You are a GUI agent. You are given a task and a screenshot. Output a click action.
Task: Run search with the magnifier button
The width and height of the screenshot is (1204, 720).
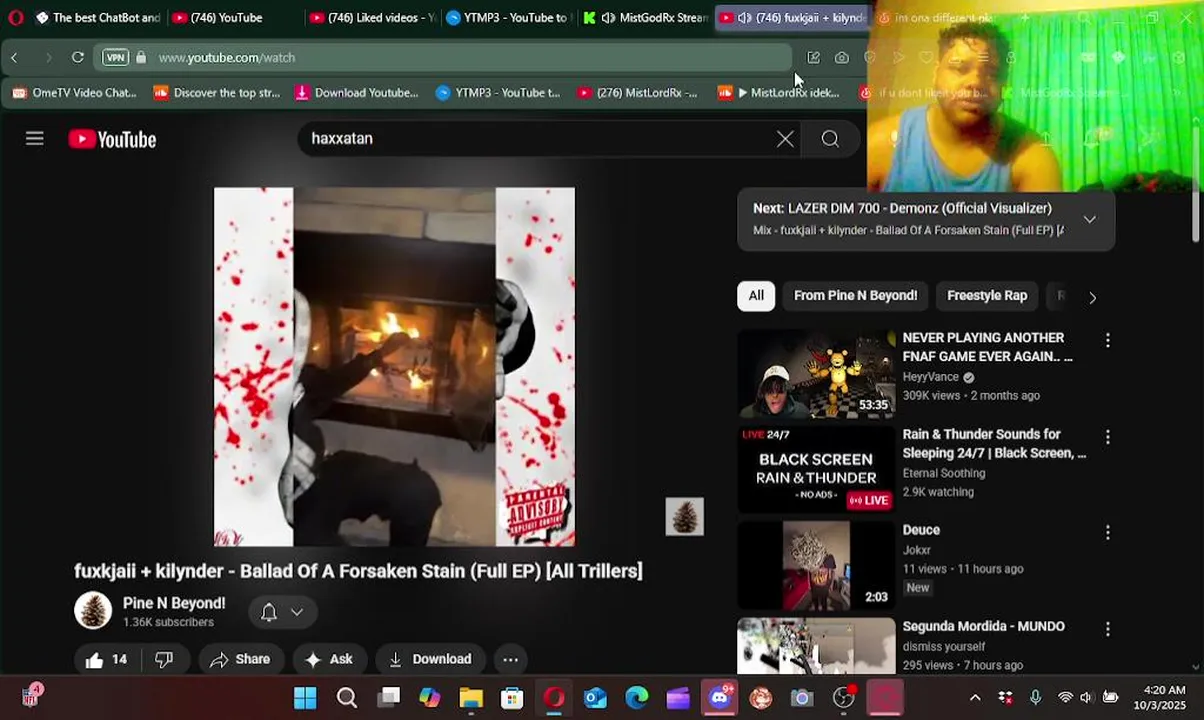[x=830, y=139]
